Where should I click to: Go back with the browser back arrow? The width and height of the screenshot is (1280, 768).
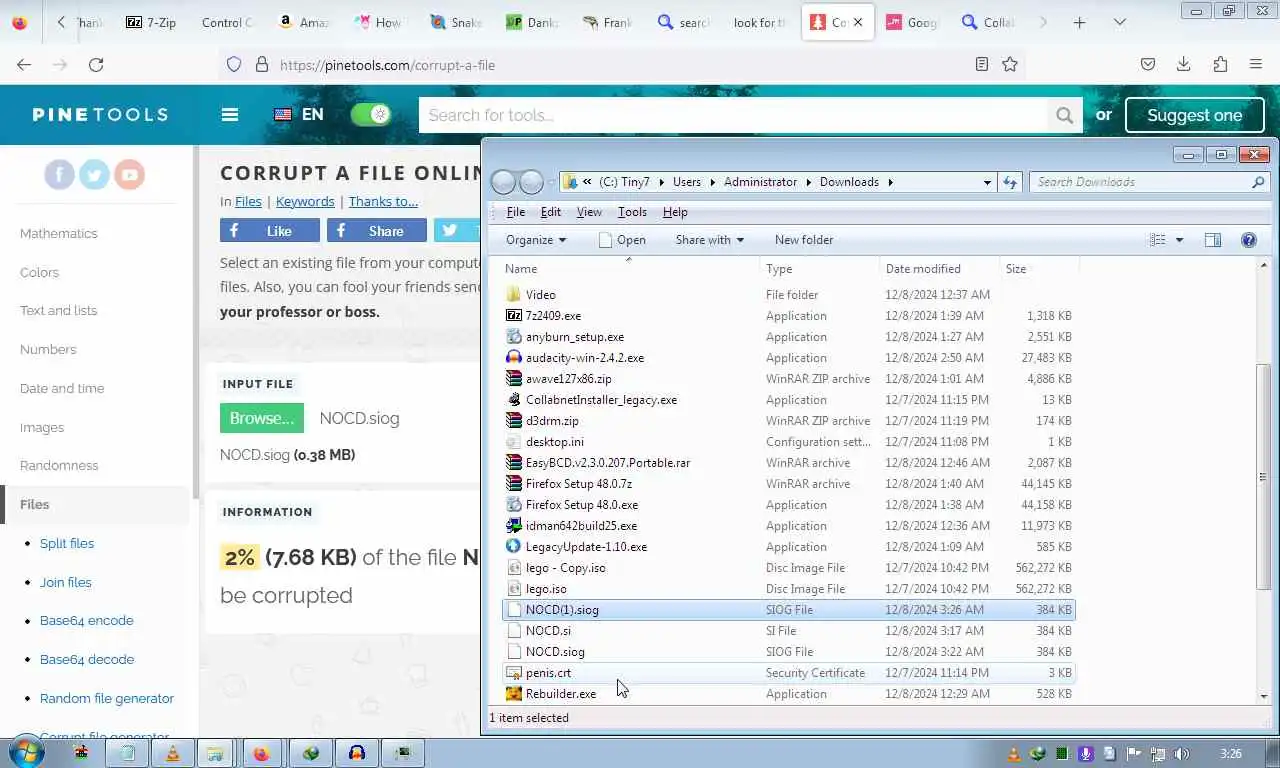pos(24,65)
